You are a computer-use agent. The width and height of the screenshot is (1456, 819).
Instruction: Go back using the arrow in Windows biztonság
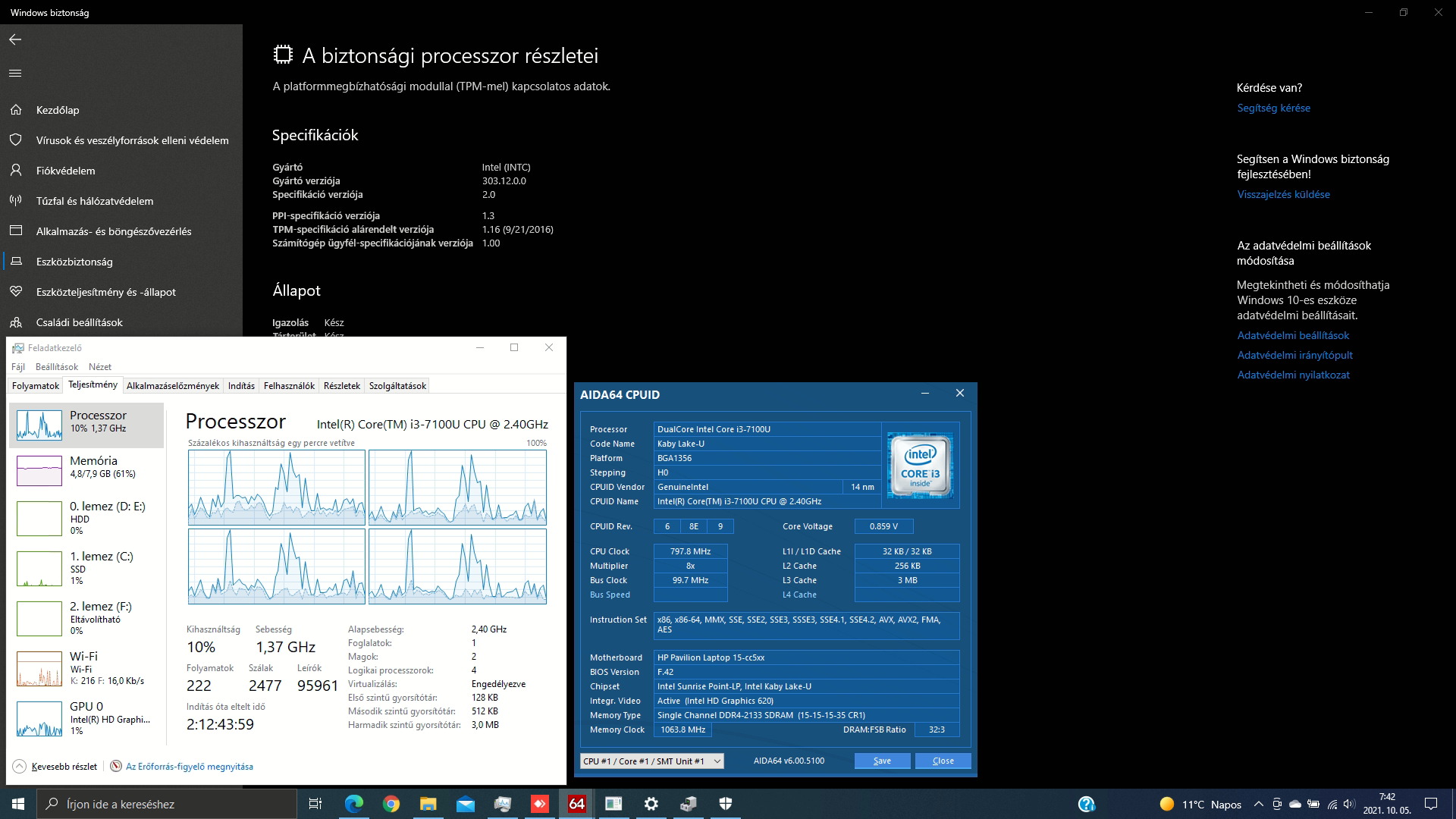coord(15,39)
